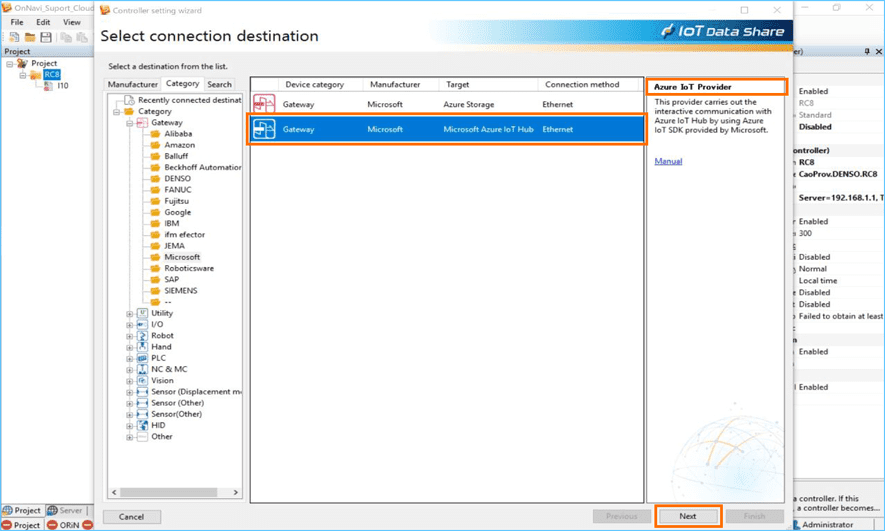The height and width of the screenshot is (531, 885).
Task: Click the New project toolbar icon
Action: coord(14,37)
